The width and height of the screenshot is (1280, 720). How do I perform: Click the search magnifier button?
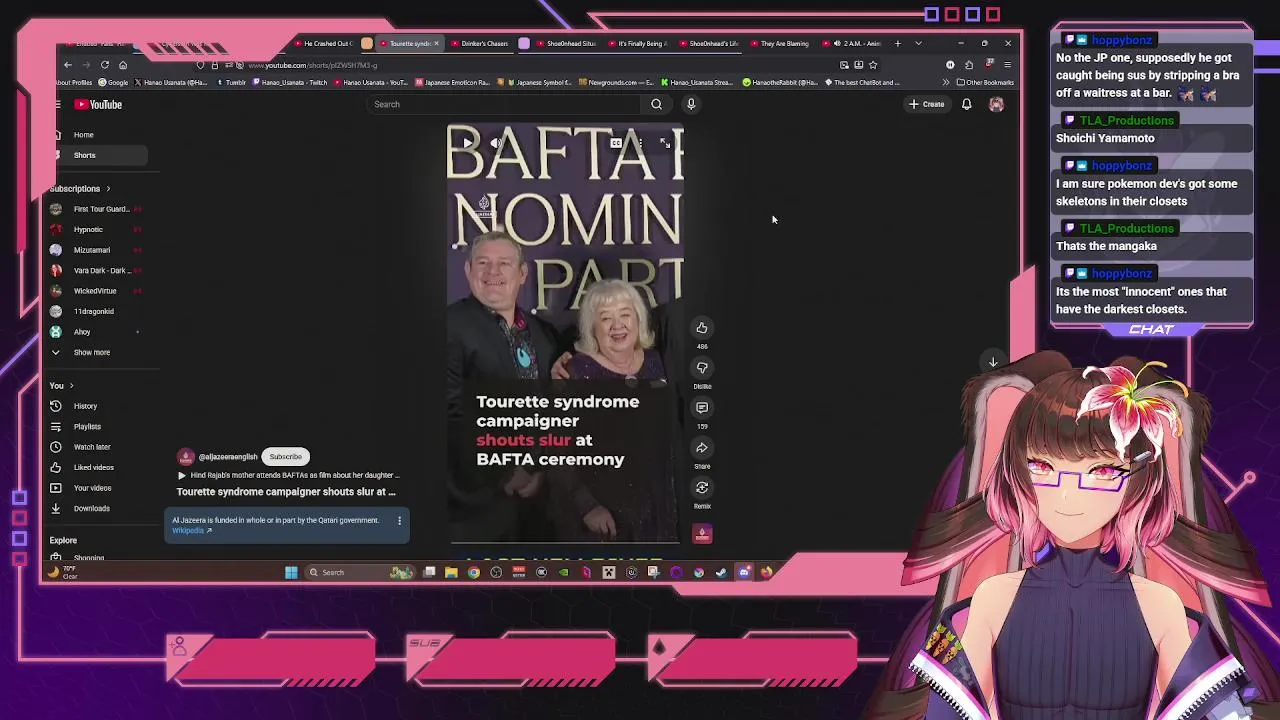[x=656, y=104]
